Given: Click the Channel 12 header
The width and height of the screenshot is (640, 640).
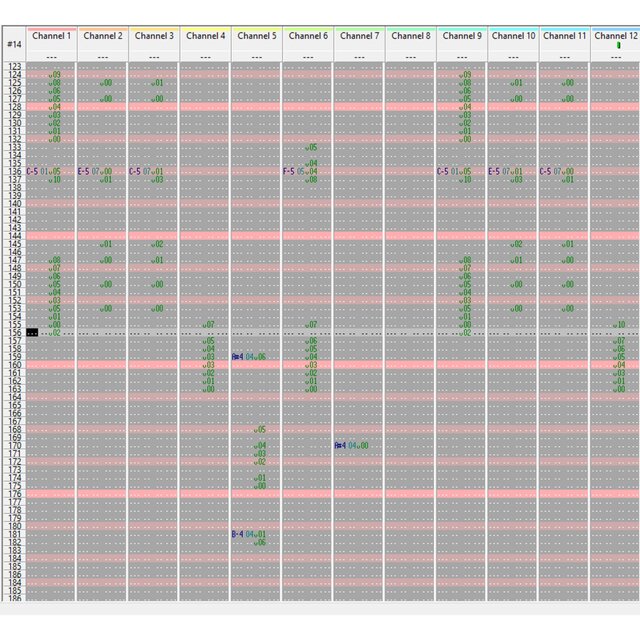Looking at the screenshot, I should click(614, 36).
